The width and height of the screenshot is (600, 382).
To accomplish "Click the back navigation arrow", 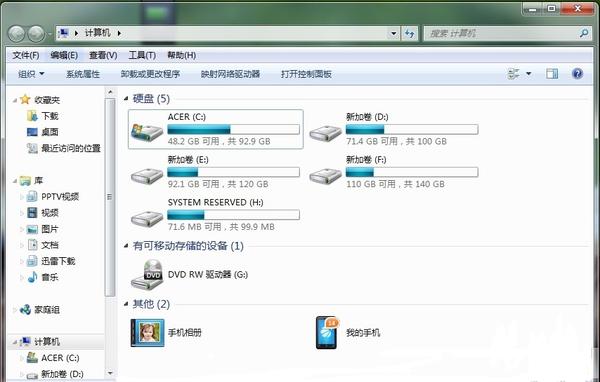I will [x=16, y=34].
